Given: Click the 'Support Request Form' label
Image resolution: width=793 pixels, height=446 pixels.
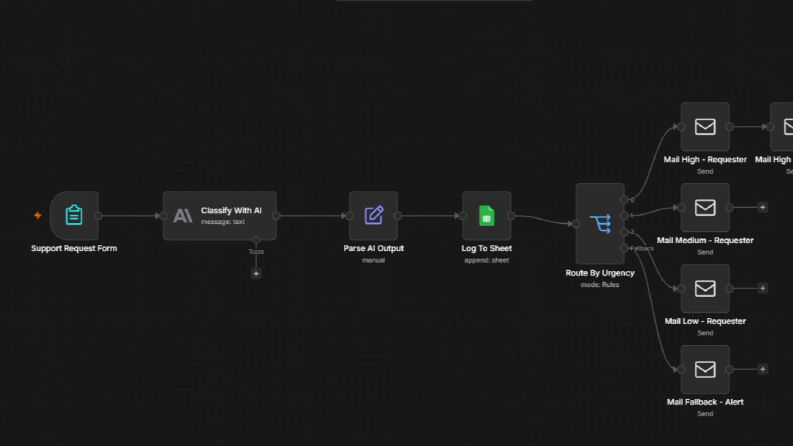Looking at the screenshot, I should pos(74,248).
